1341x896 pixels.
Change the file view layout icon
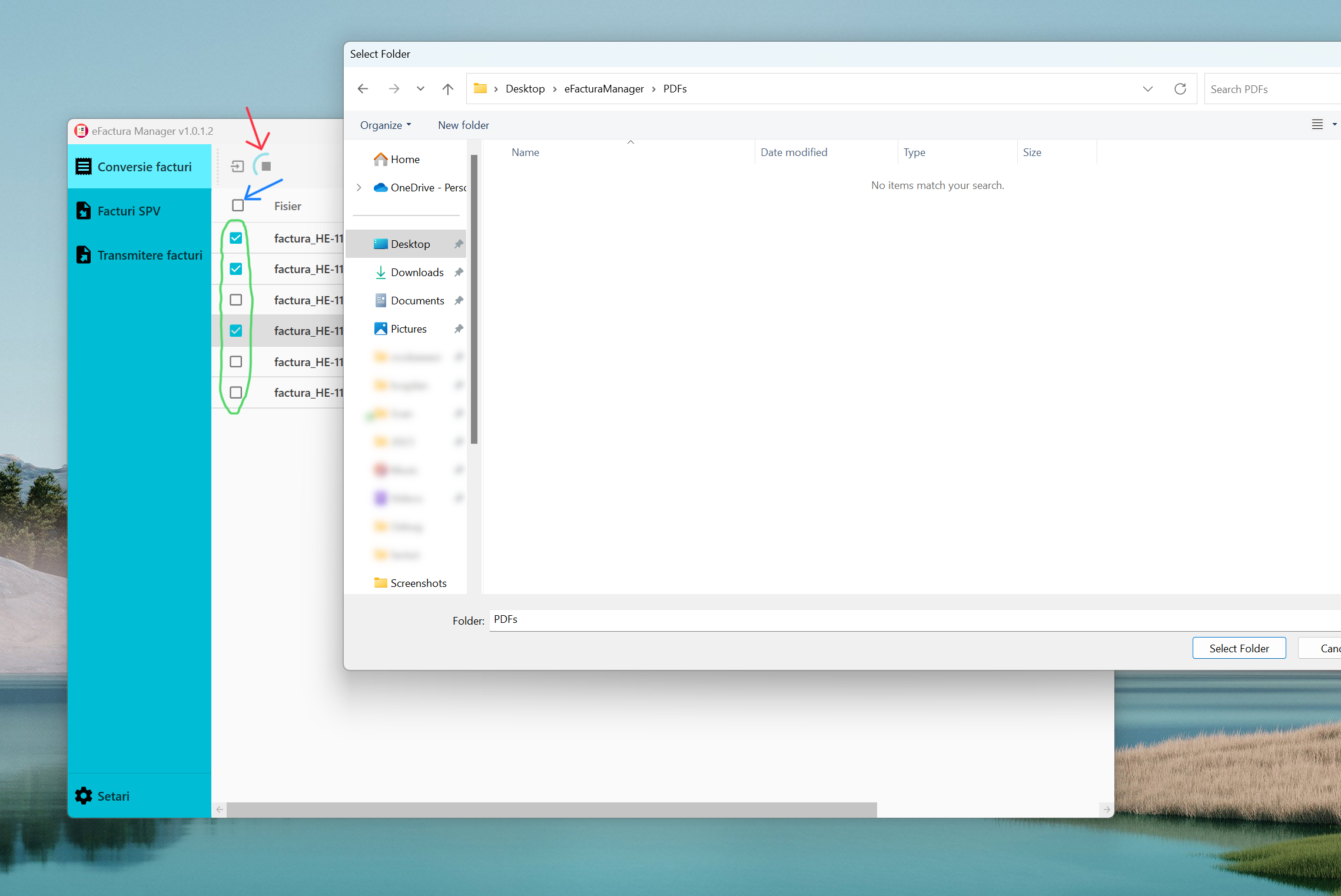pyautogui.click(x=1317, y=125)
